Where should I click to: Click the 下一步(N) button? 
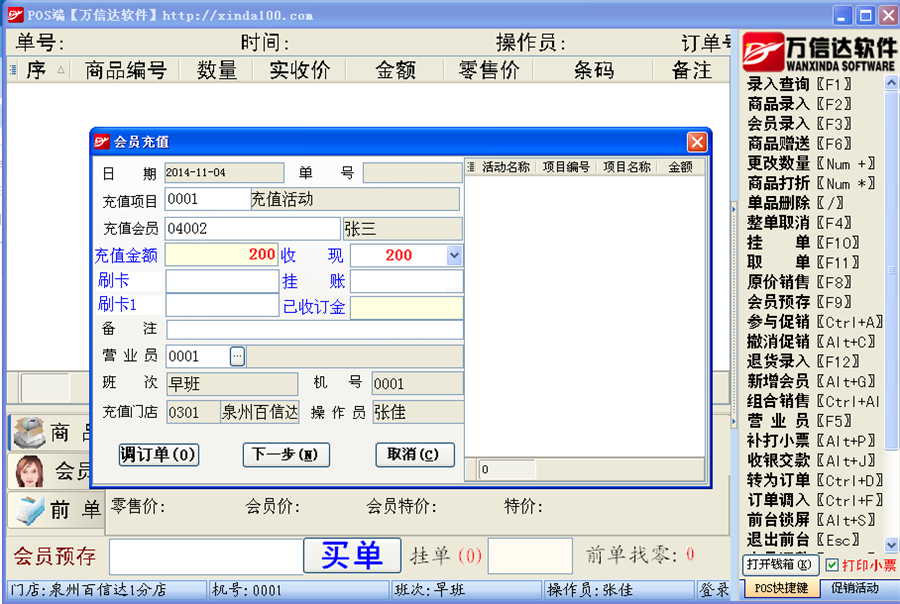[x=286, y=455]
